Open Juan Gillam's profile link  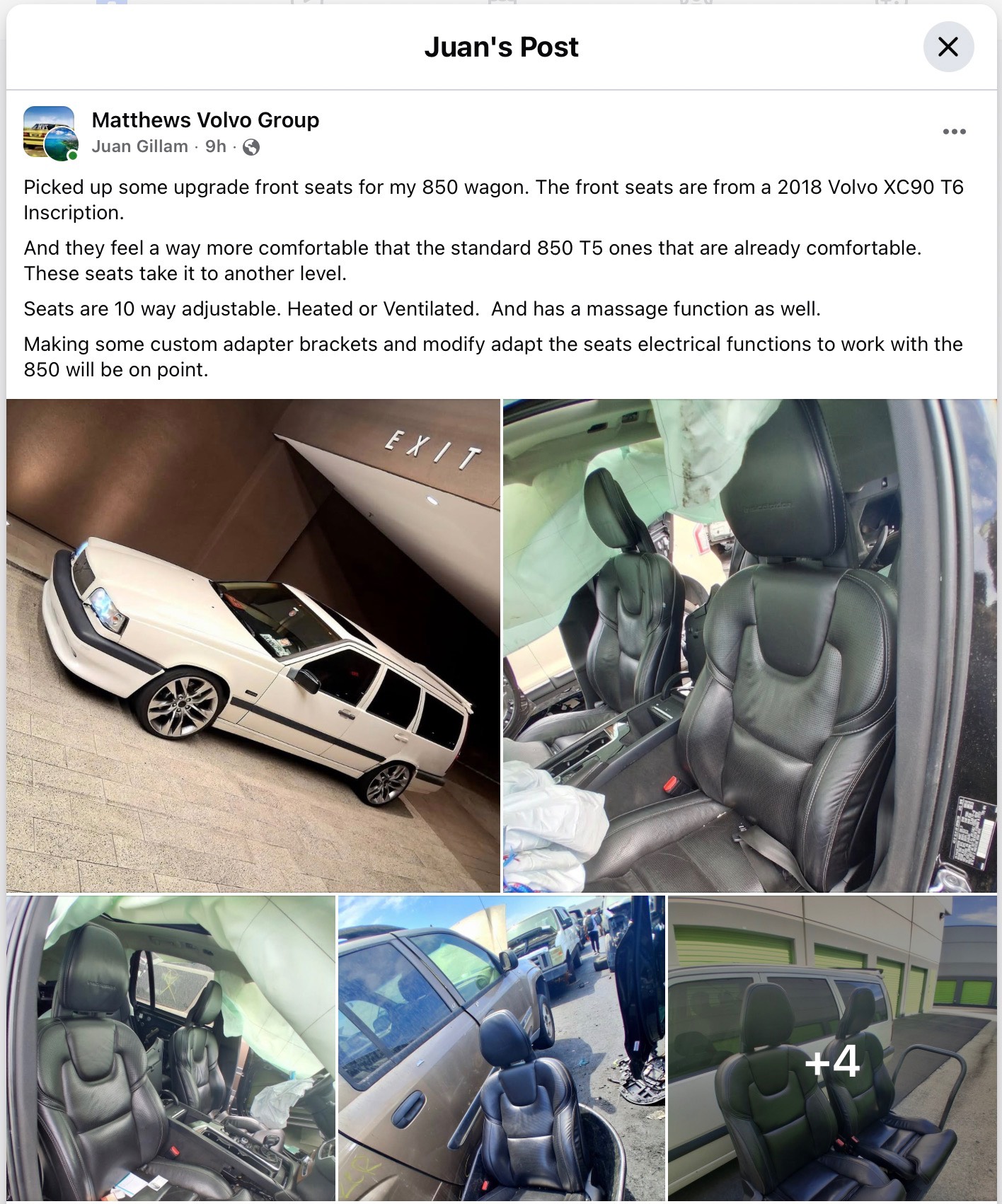click(140, 146)
